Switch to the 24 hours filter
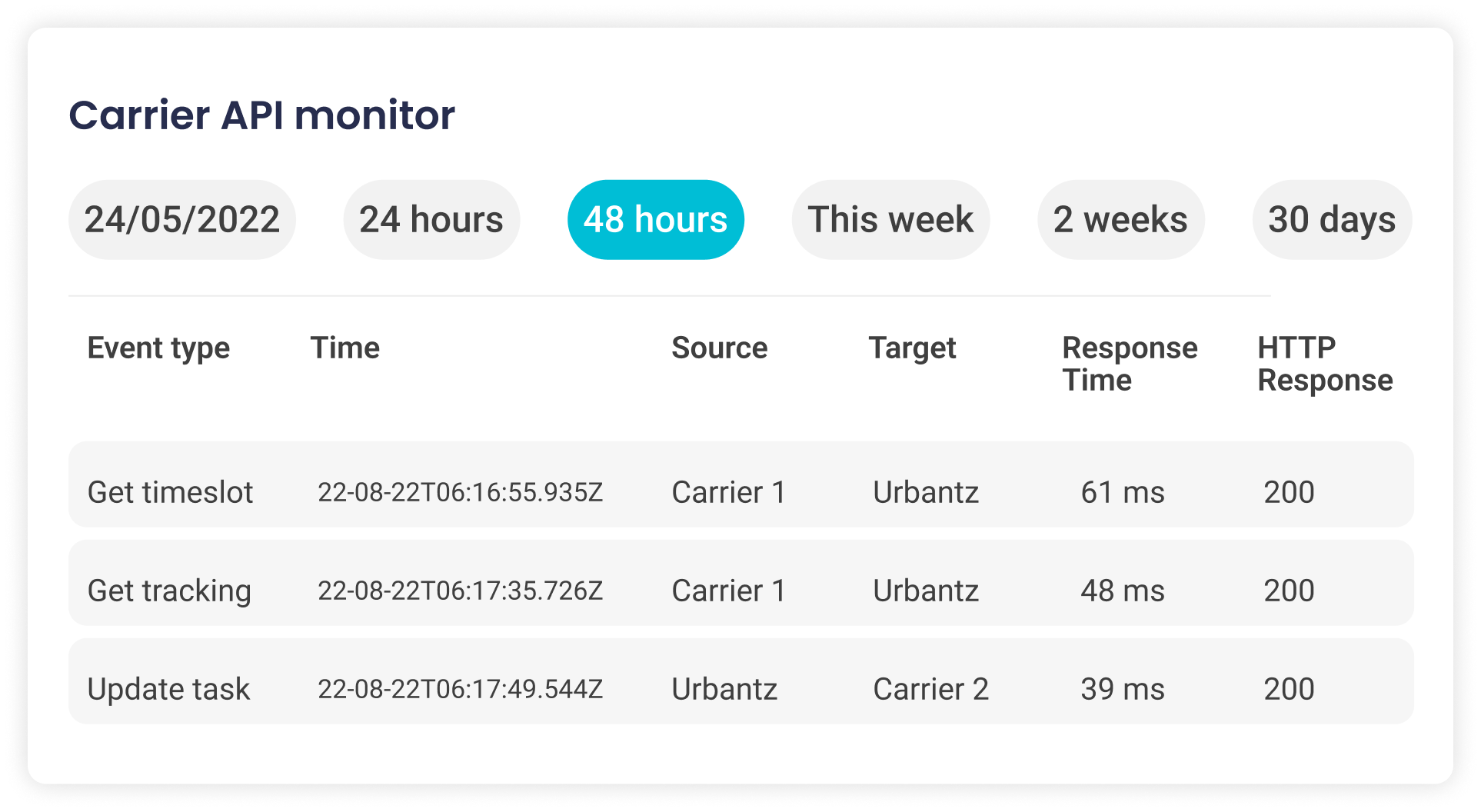The width and height of the screenshot is (1481, 812). click(431, 219)
